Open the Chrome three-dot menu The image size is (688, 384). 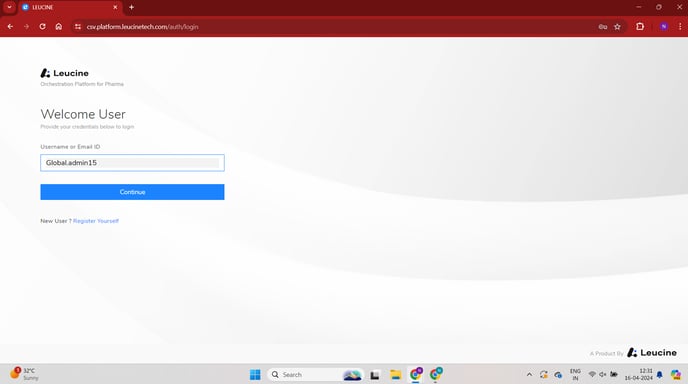click(680, 27)
